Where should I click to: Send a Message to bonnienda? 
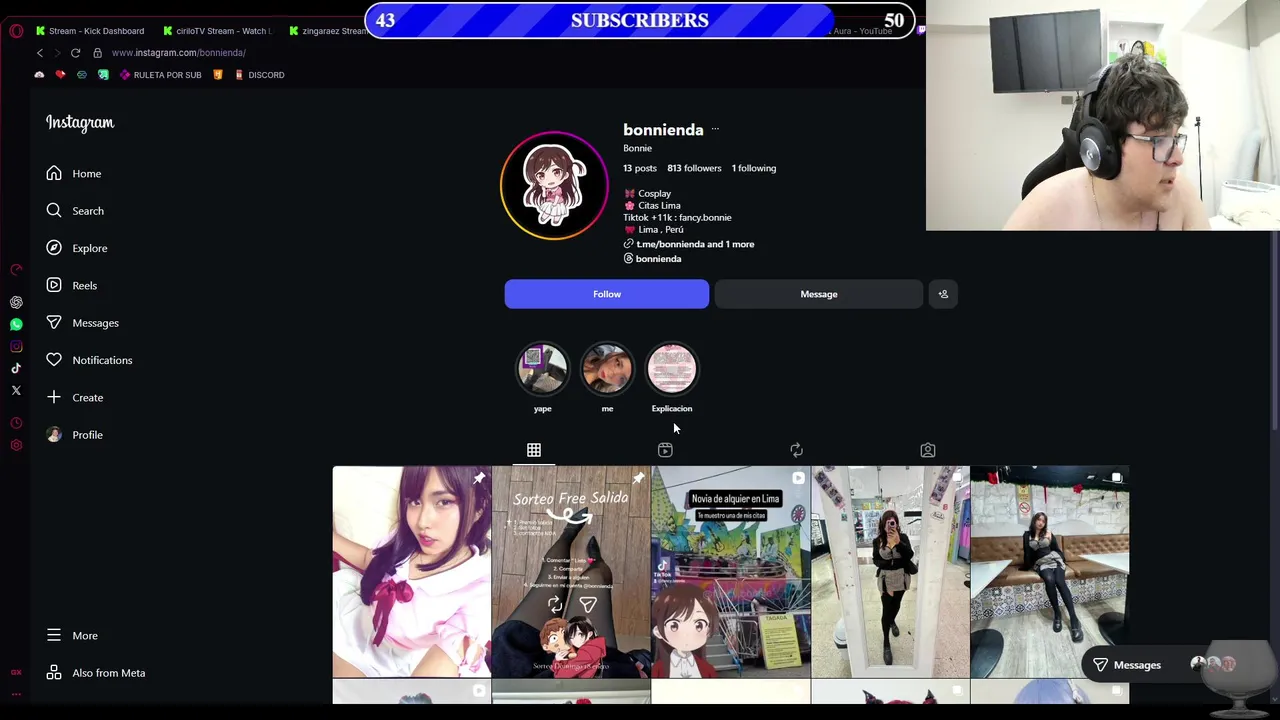[819, 294]
